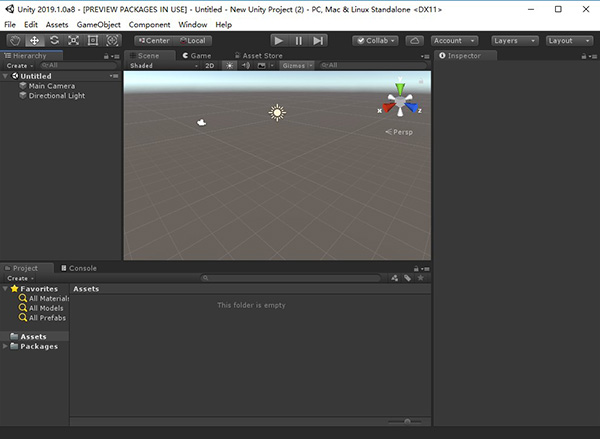Image resolution: width=600 pixels, height=439 pixels.
Task: Select All Materials in Favorites
Action: coord(48,298)
